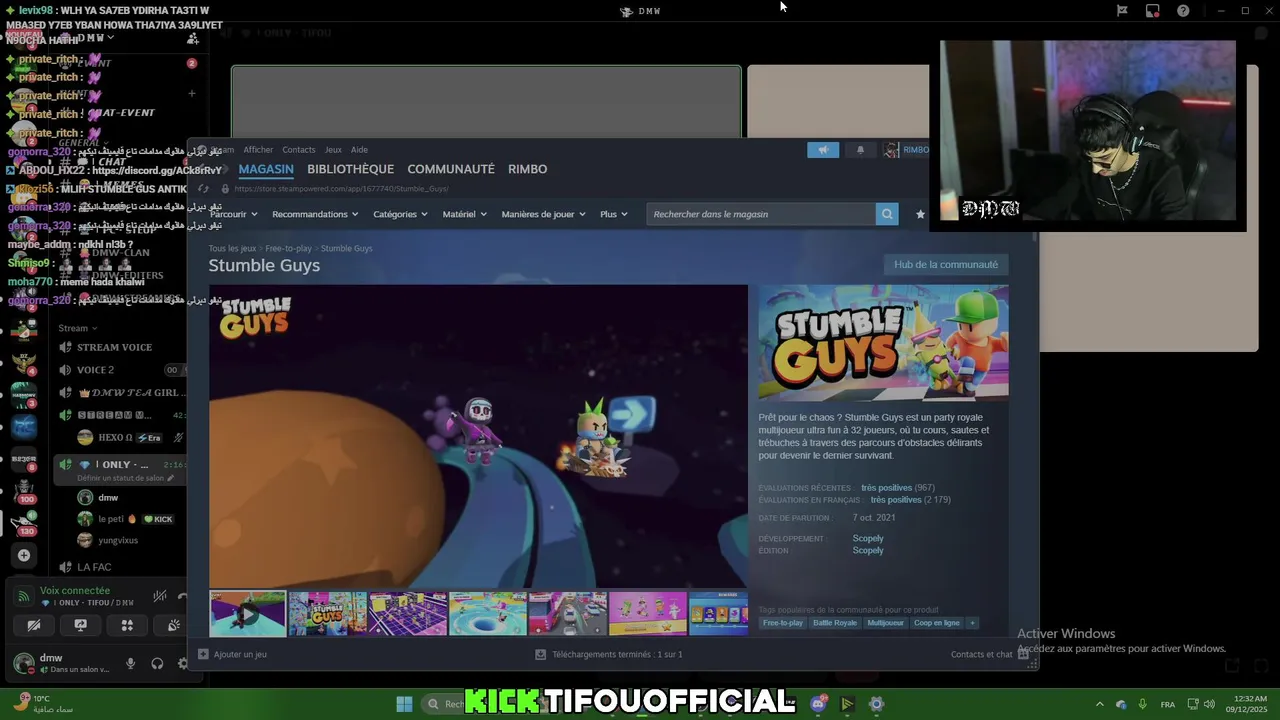This screenshot has height=720, width=1280.
Task: Open Discord activities button
Action: click(127, 625)
